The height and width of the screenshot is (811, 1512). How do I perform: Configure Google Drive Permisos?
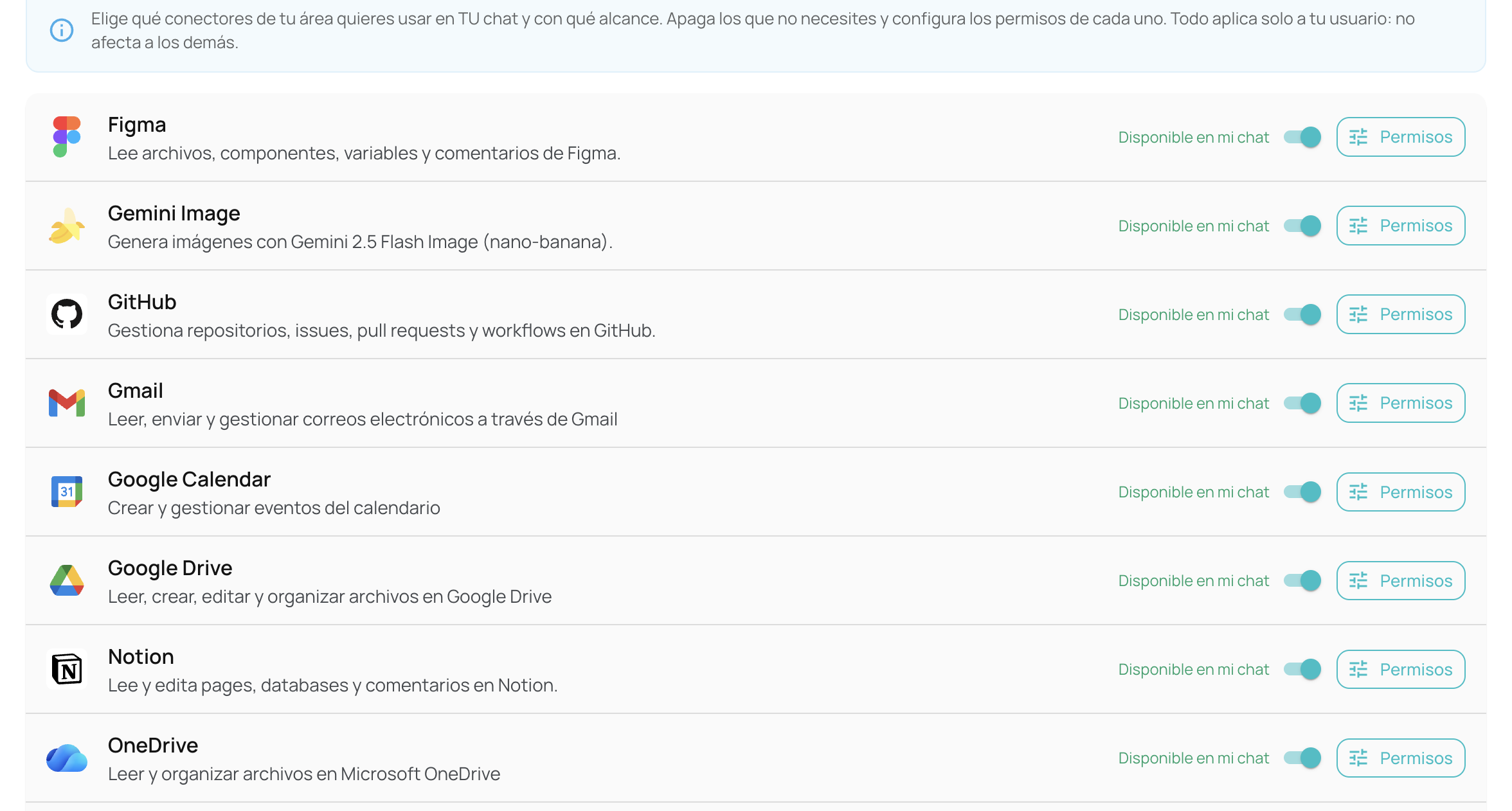(x=1401, y=580)
